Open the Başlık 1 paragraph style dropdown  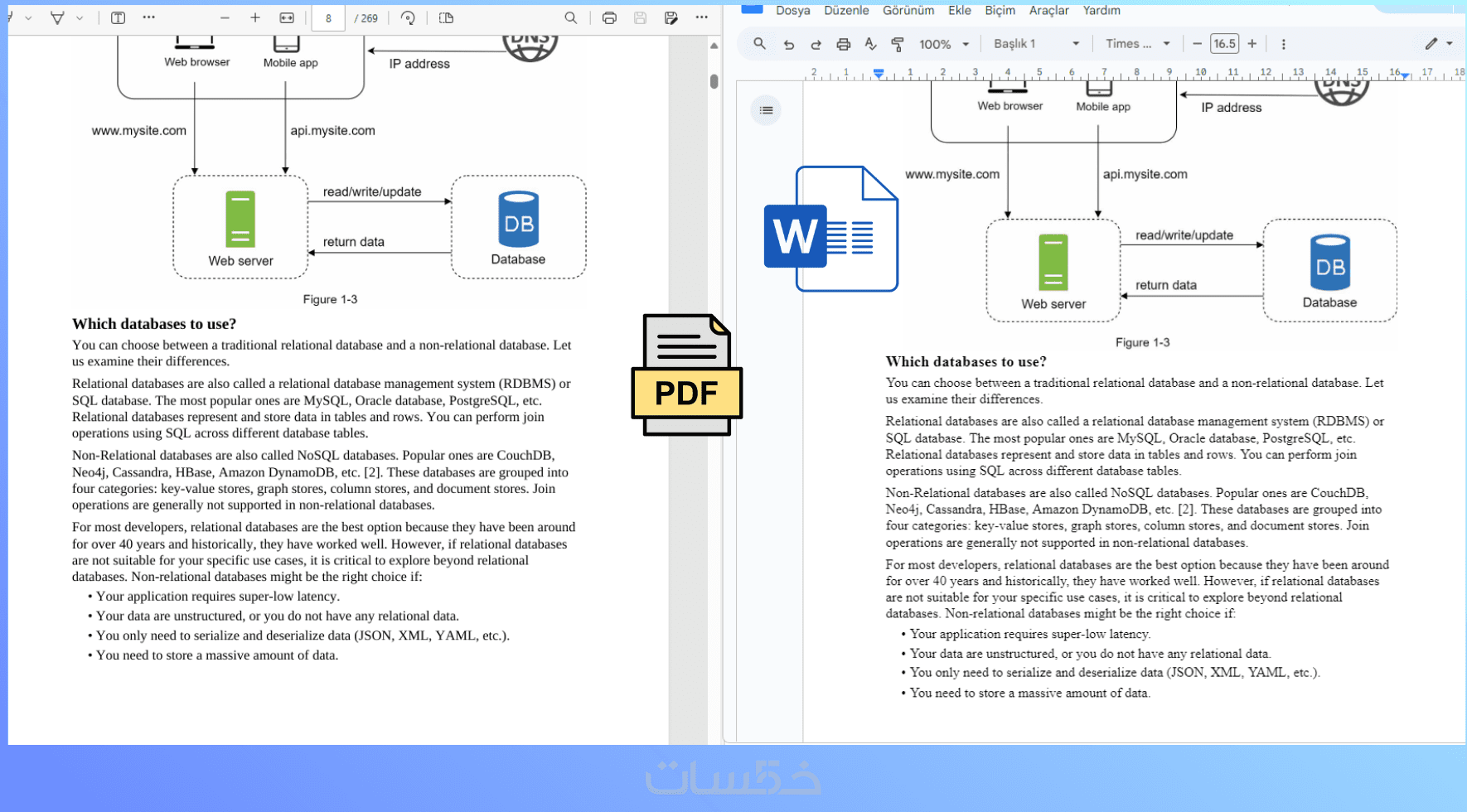(x=1036, y=44)
